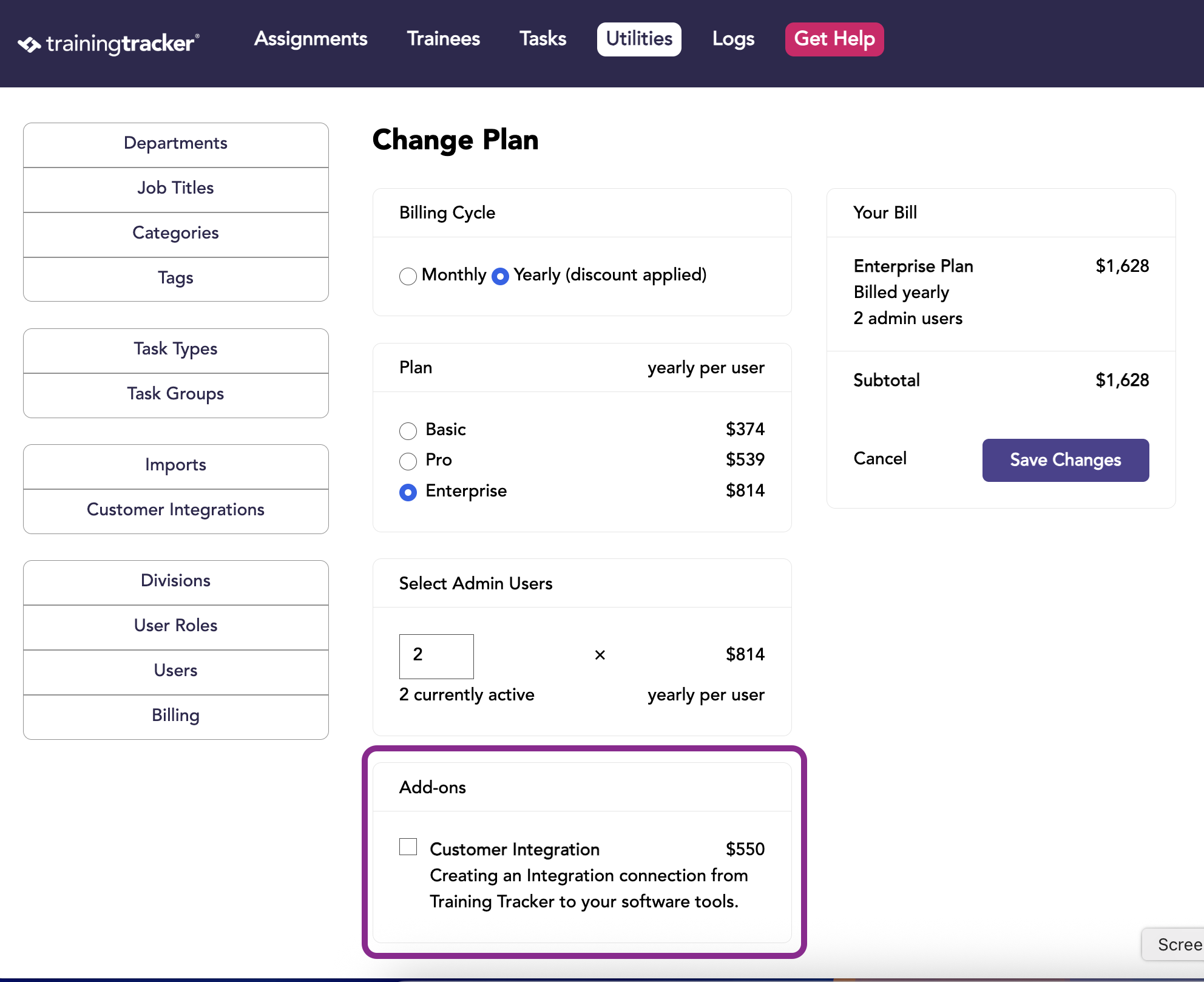The image size is (1204, 982).
Task: Click the Pro plan $539 price
Action: tap(745, 459)
